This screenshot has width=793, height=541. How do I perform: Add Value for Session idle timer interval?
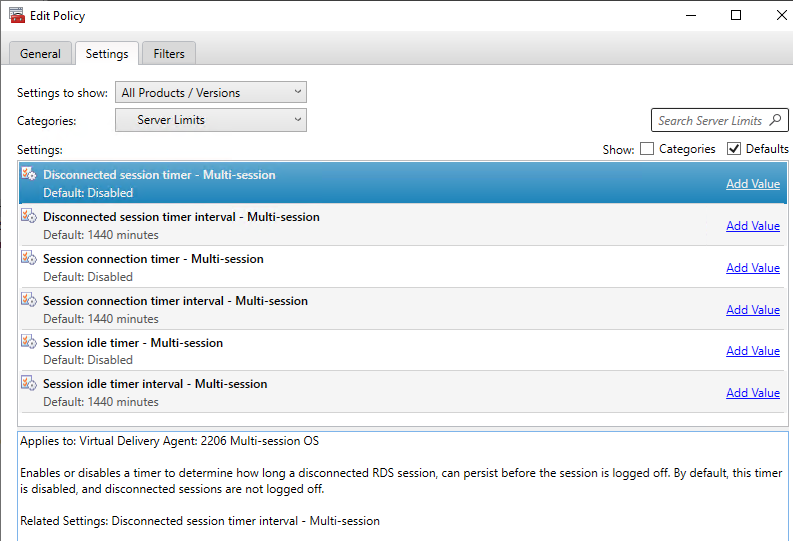(x=753, y=393)
